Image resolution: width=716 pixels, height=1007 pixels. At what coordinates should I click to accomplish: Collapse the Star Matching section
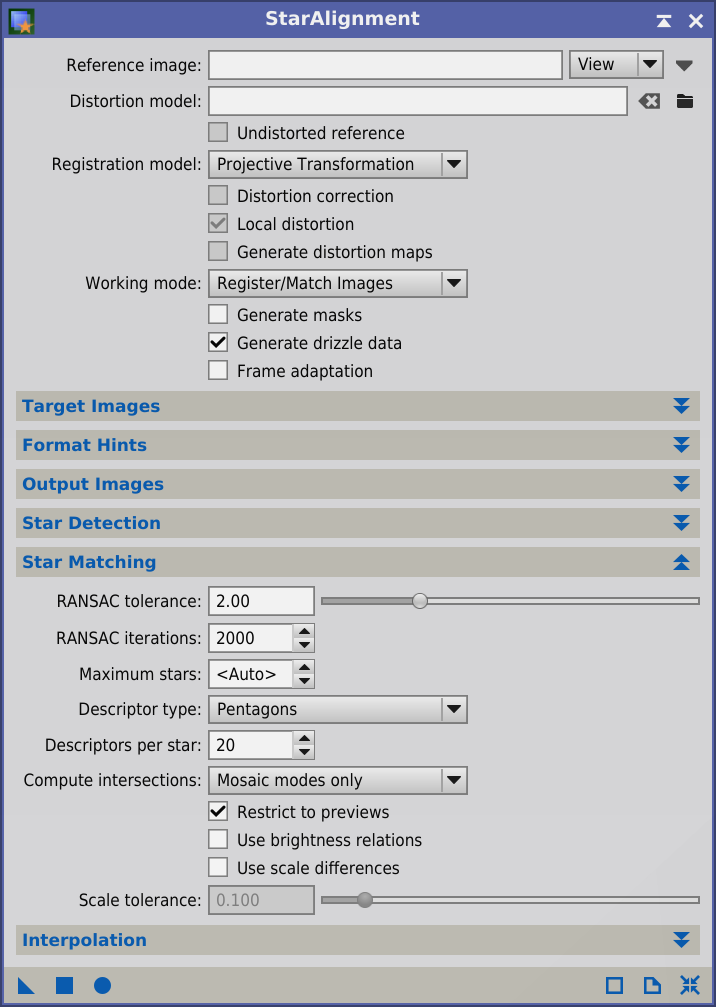(x=358, y=562)
